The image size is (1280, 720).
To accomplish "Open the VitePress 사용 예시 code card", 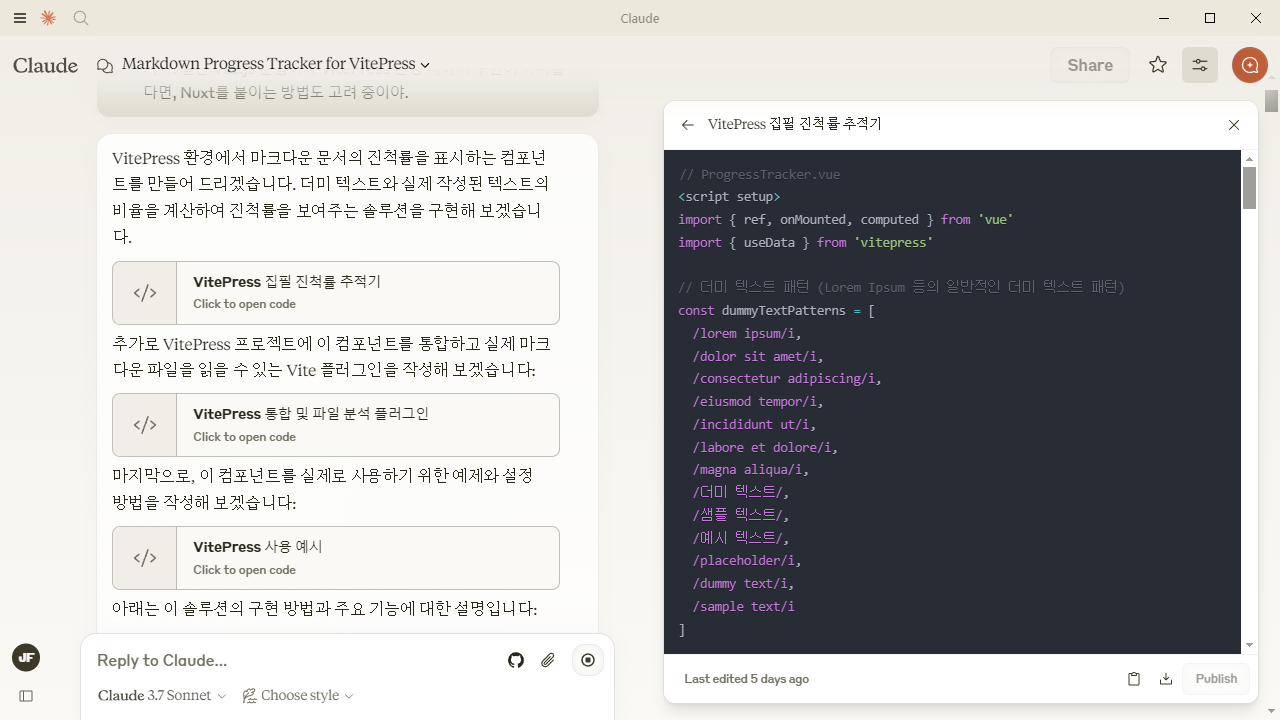I will (336, 558).
